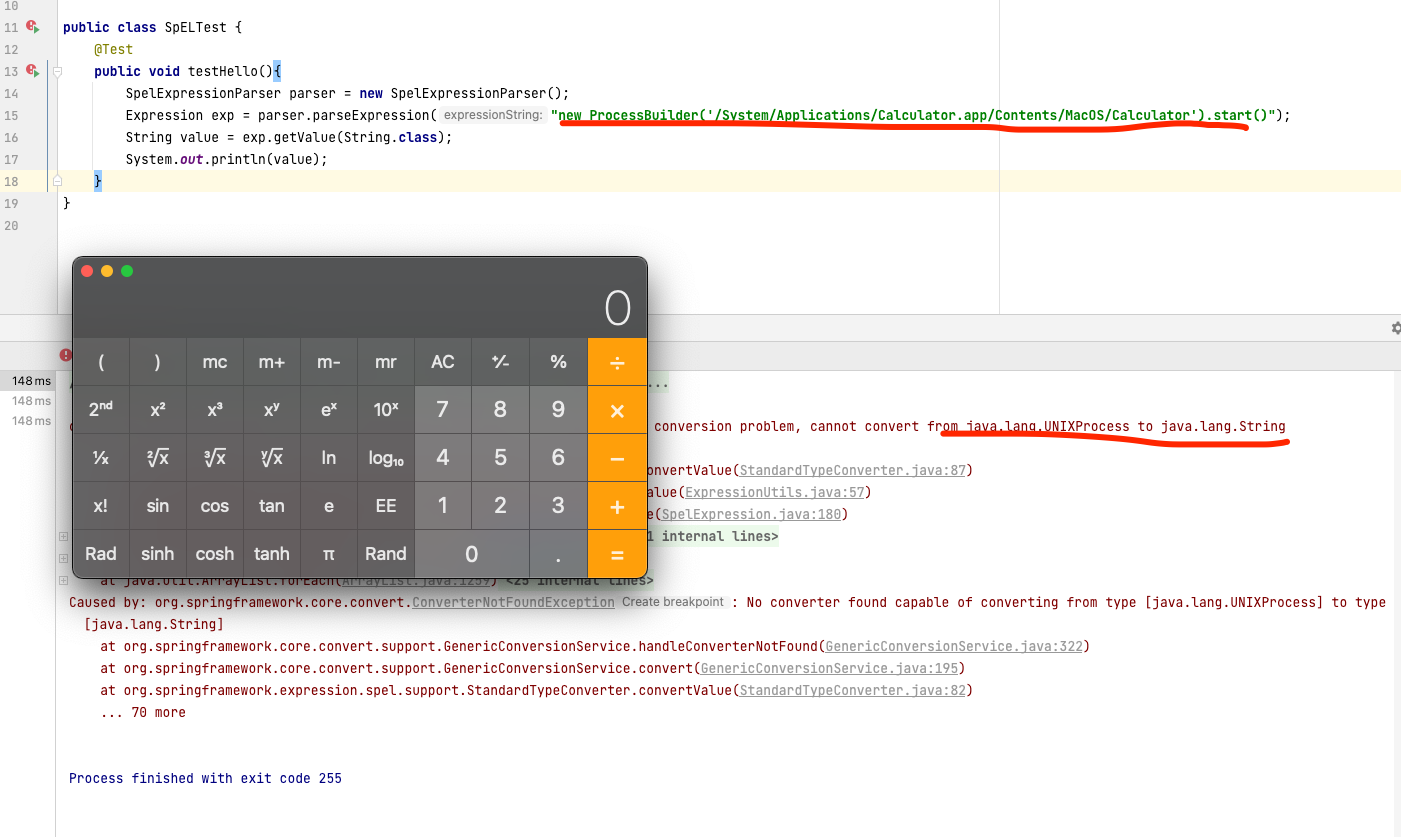Click Calculator mc memory clear key

click(215, 362)
